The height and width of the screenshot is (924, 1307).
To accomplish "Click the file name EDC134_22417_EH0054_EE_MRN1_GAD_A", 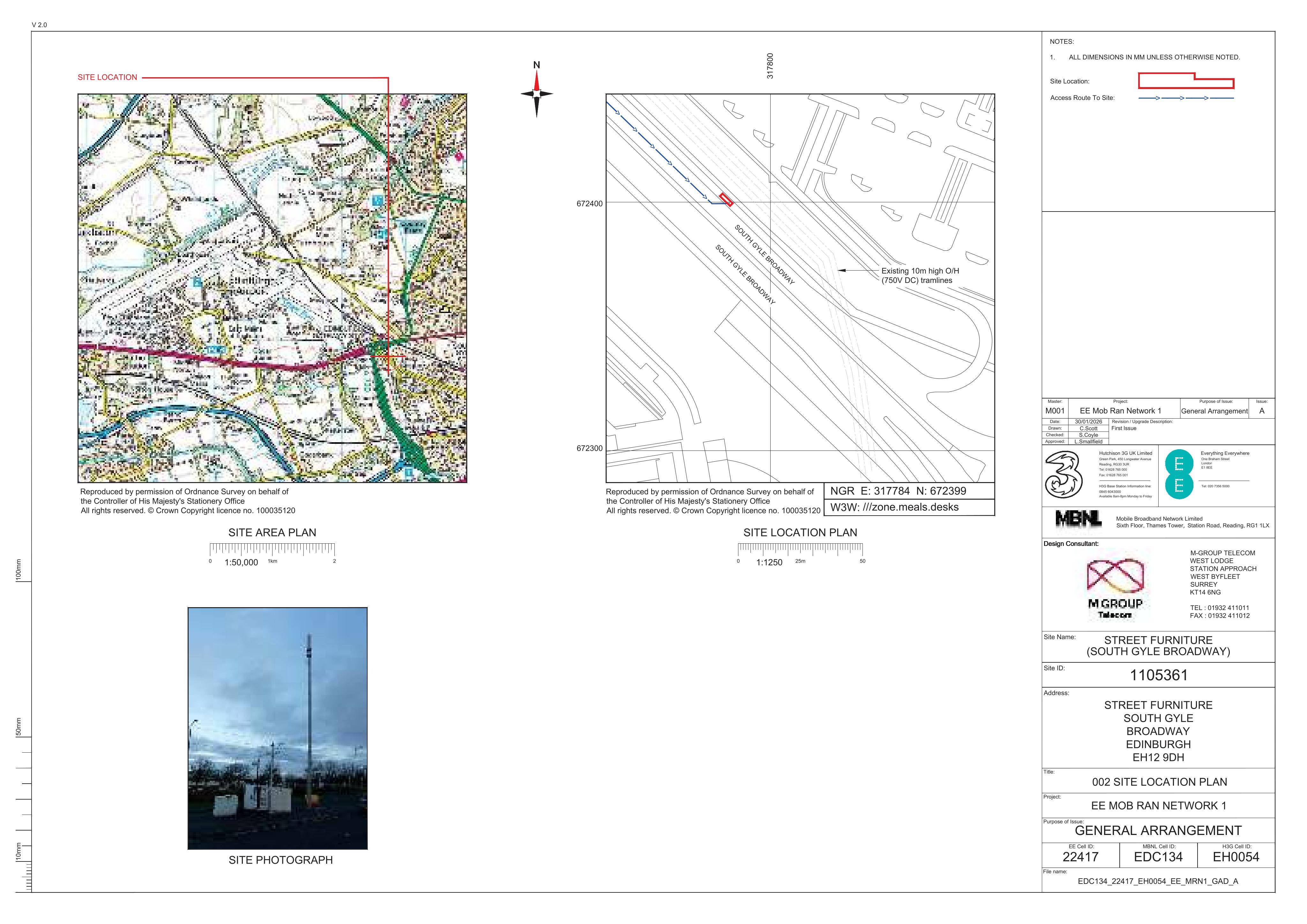I will (x=1158, y=882).
